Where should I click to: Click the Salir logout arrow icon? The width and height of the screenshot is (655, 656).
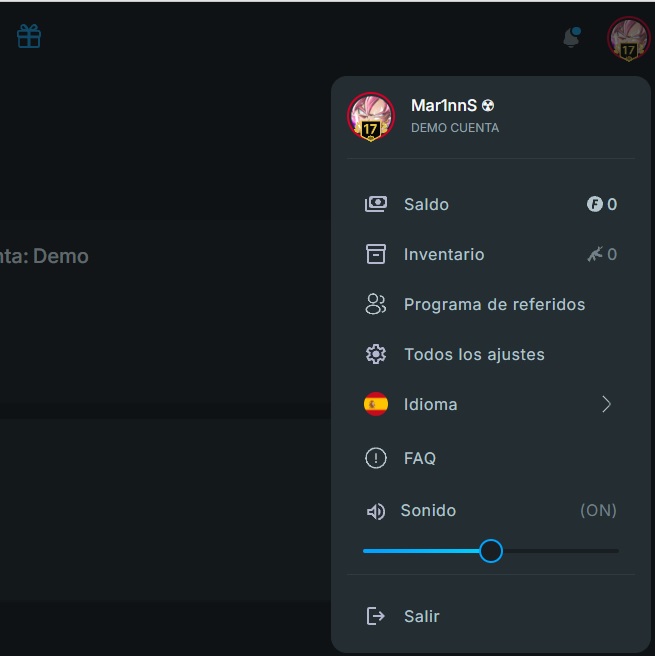(x=376, y=616)
